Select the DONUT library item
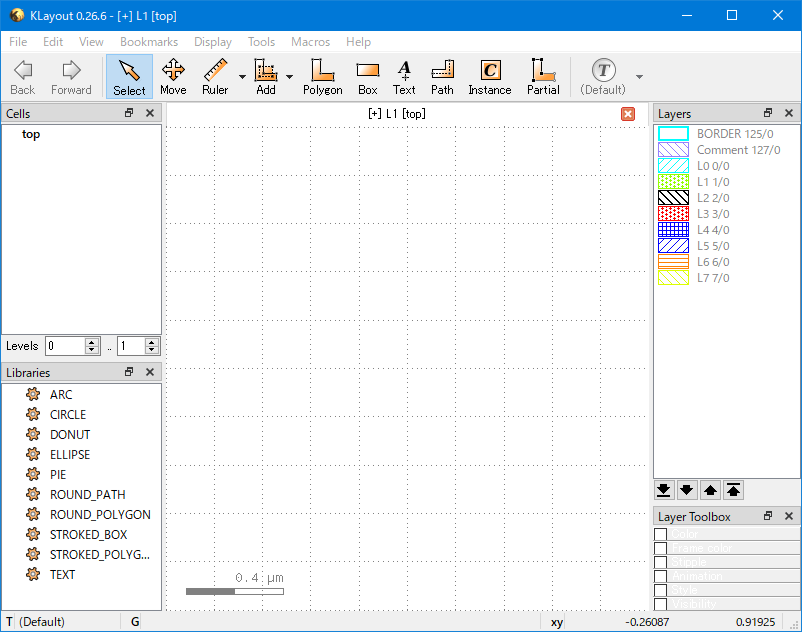Viewport: 802px width, 632px height. (70, 435)
